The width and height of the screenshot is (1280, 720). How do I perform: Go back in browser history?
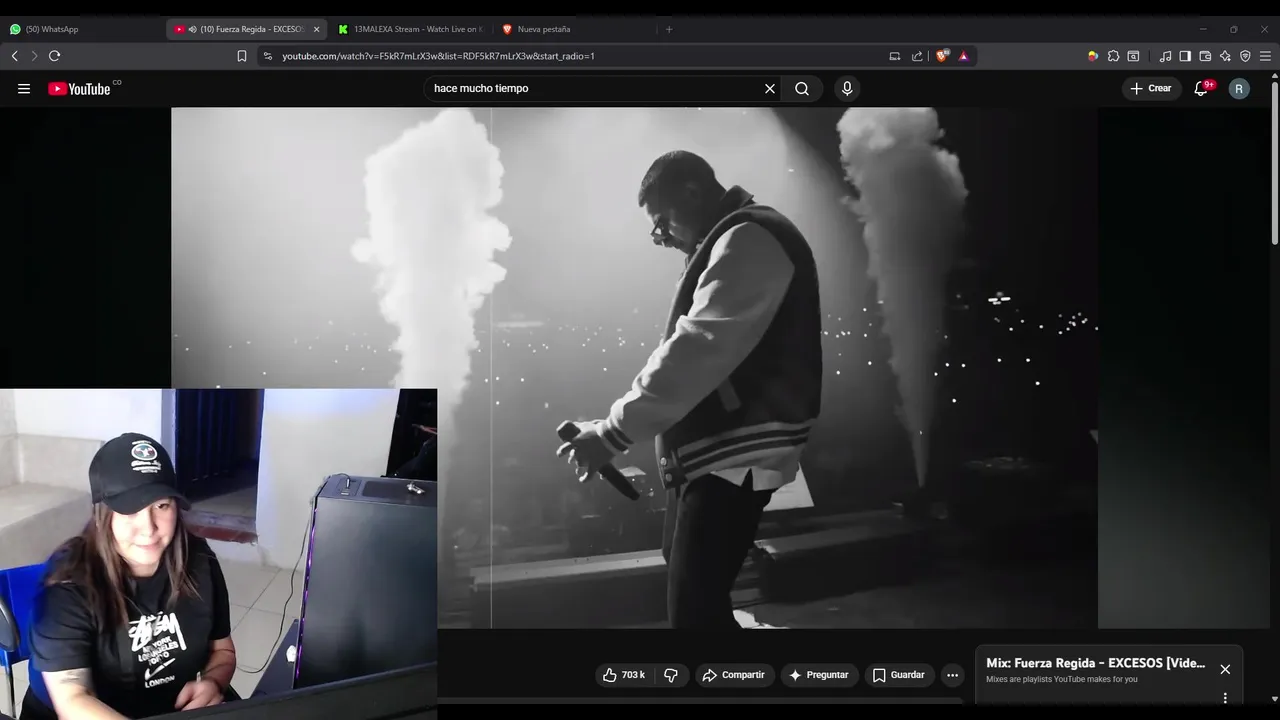pos(15,56)
